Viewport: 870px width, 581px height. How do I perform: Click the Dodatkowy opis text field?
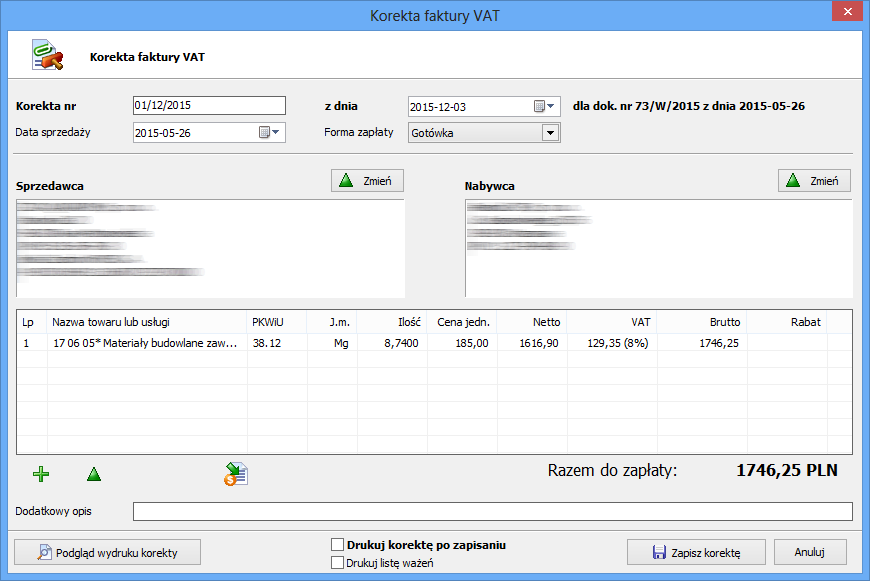tap(492, 512)
